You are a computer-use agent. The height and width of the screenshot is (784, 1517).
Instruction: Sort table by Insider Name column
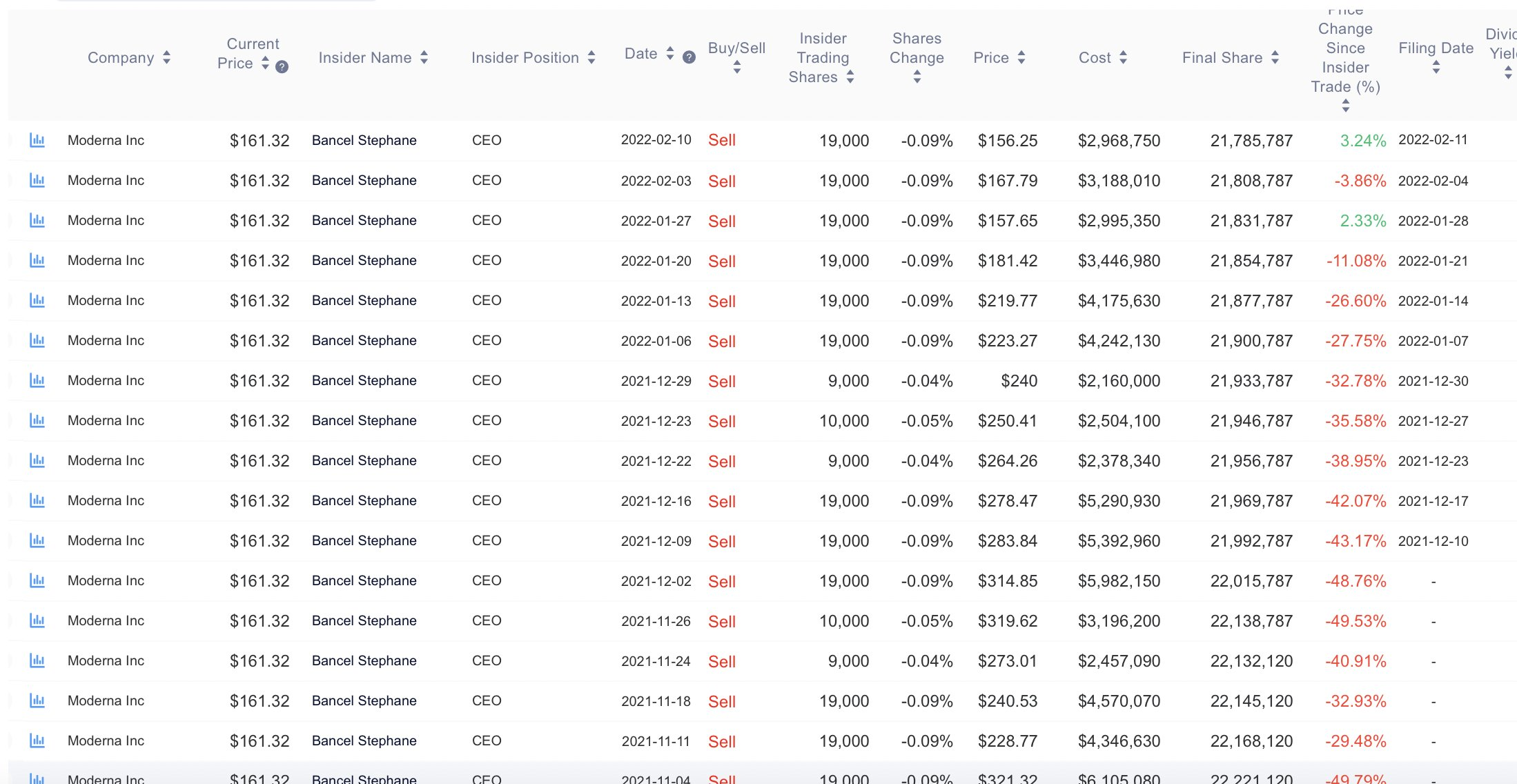coord(424,58)
